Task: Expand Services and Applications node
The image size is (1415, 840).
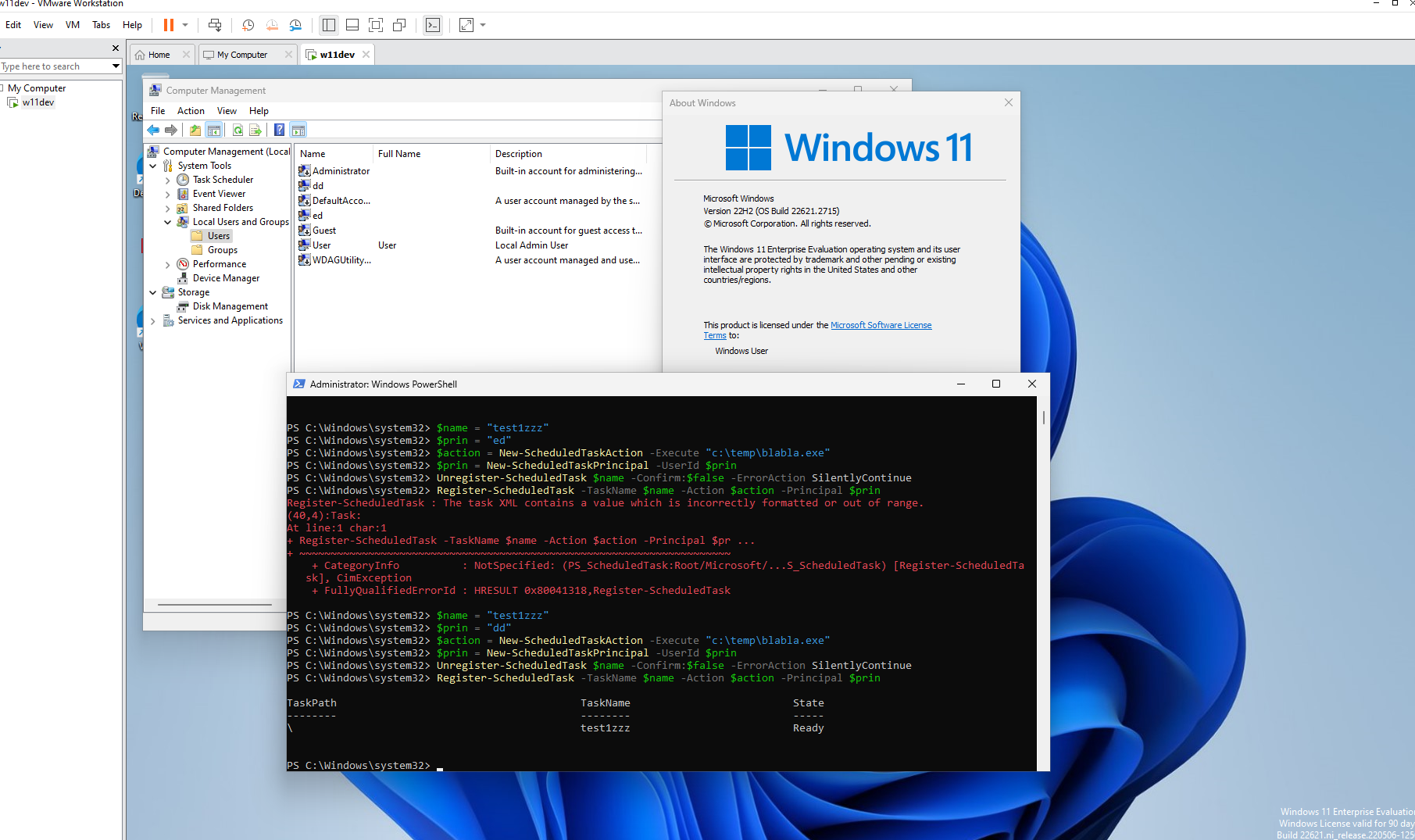Action: [x=153, y=321]
